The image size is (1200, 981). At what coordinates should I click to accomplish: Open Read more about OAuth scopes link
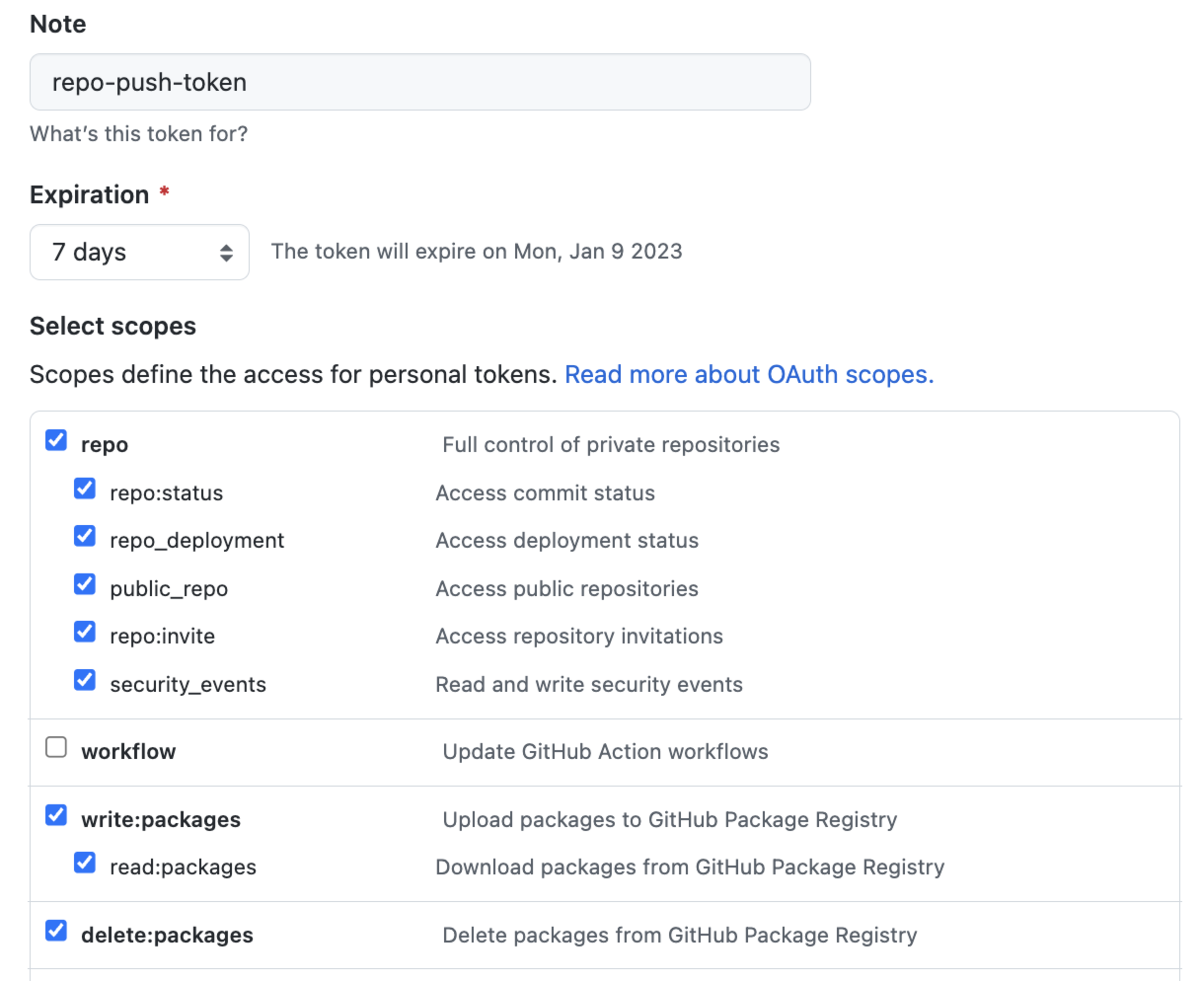(x=749, y=375)
